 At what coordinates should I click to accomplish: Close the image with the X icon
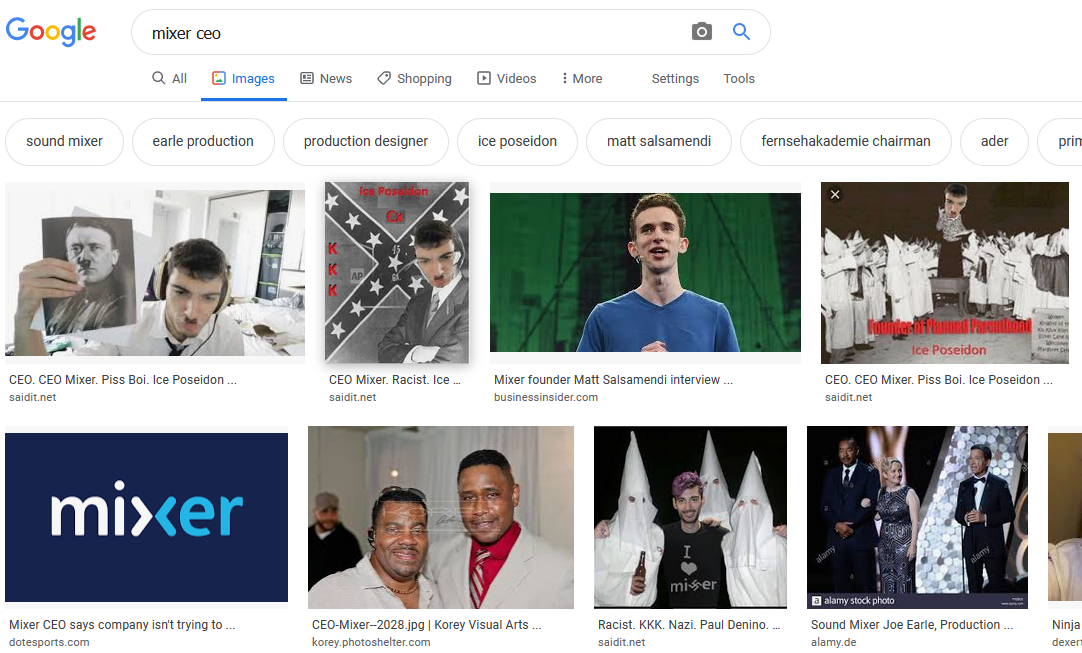835,195
